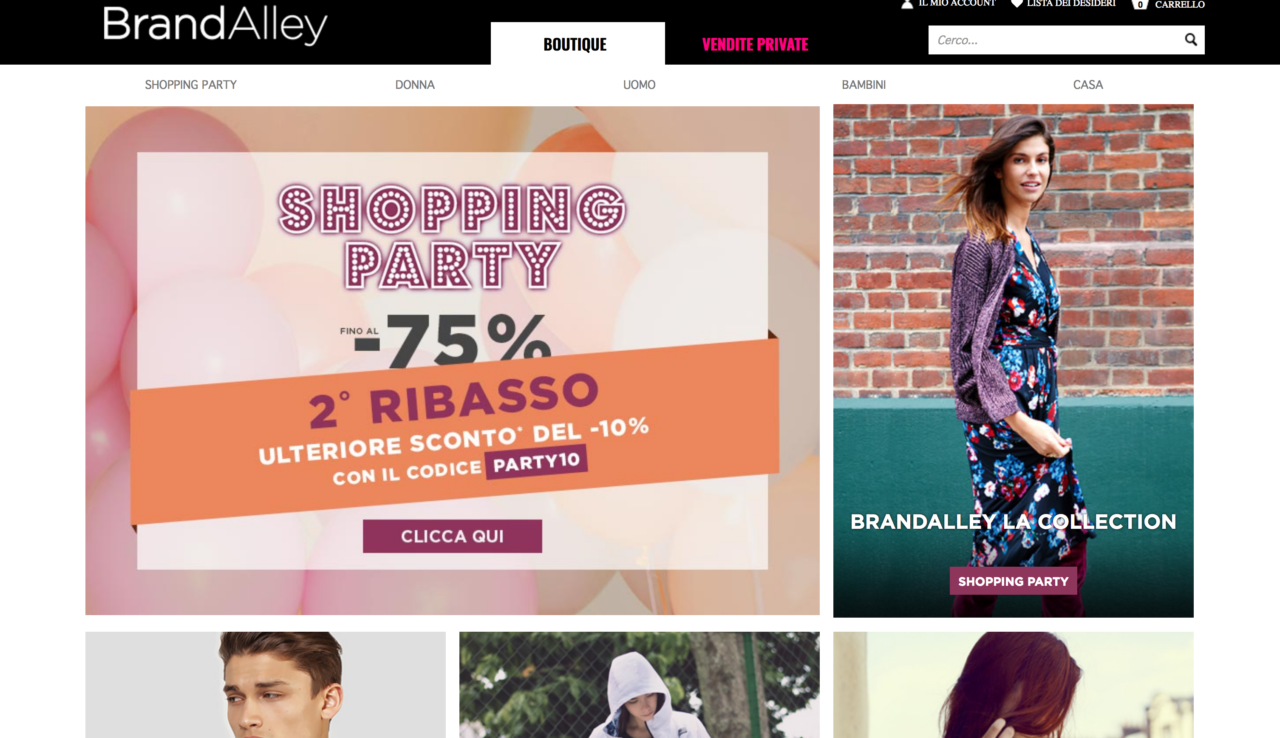
Task: Open the Shopping Party menu item
Action: point(191,85)
